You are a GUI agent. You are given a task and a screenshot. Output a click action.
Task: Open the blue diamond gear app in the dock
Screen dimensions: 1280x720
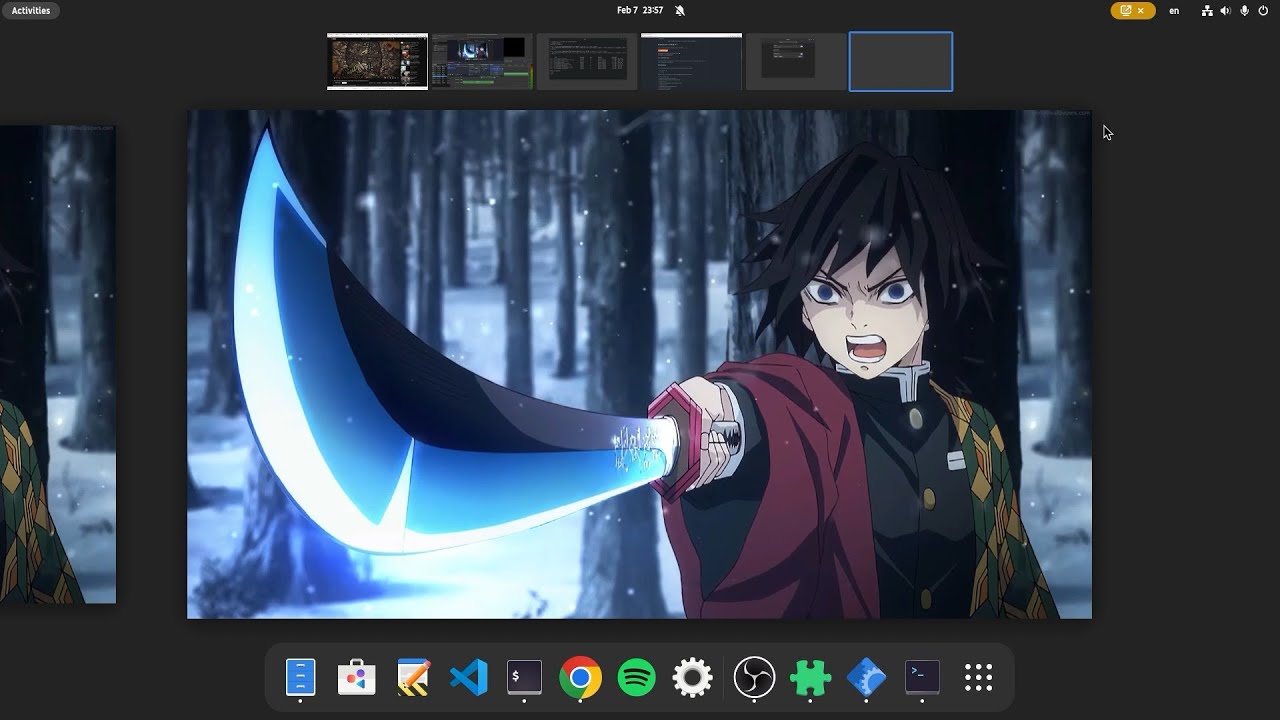(866, 678)
